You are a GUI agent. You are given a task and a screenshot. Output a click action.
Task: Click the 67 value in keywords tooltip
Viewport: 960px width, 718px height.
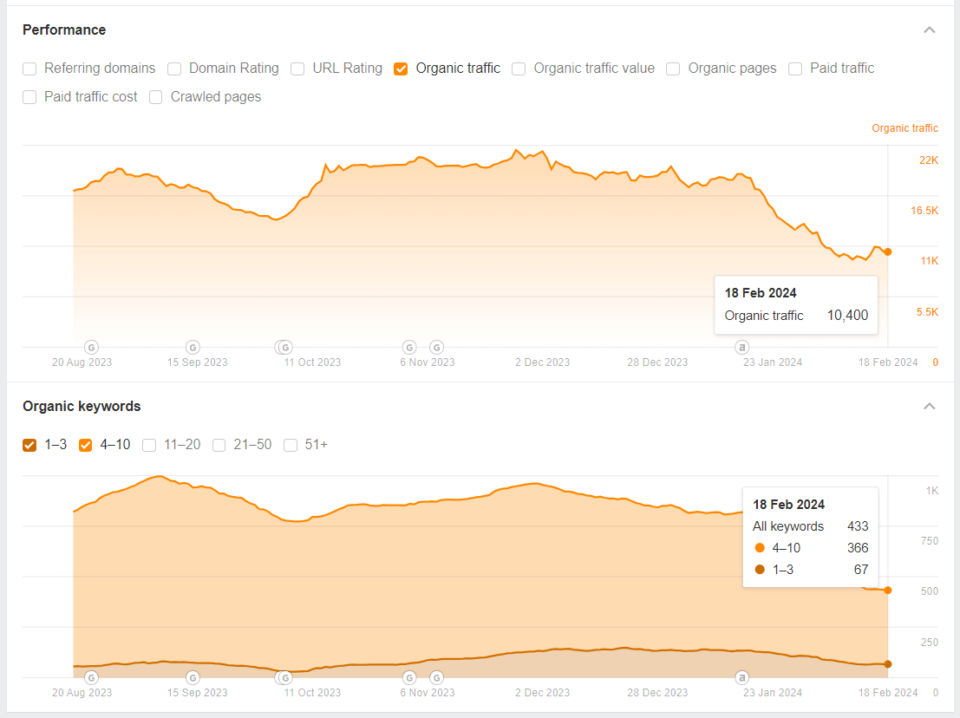(x=861, y=569)
